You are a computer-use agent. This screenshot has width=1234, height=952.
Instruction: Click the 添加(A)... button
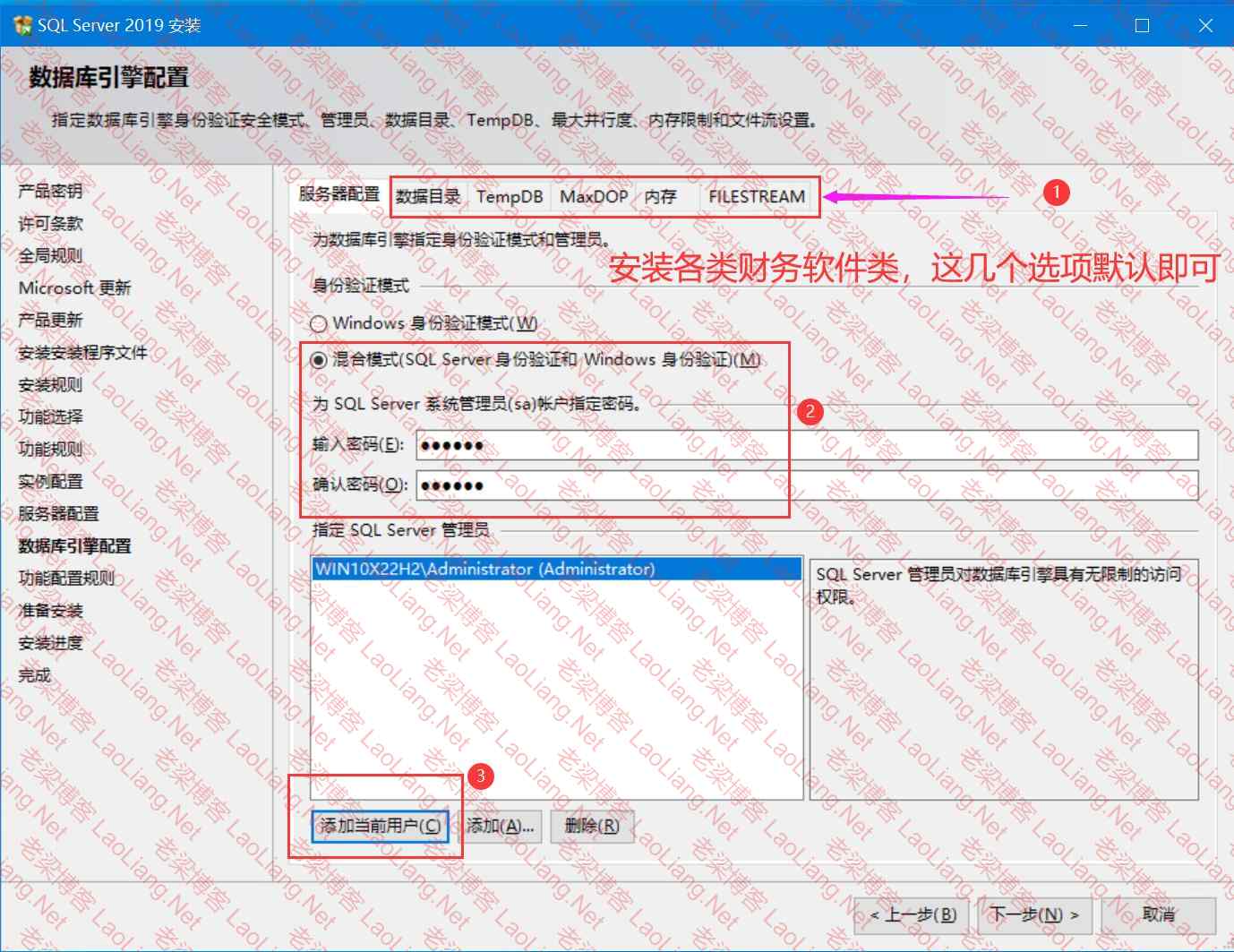tap(500, 826)
